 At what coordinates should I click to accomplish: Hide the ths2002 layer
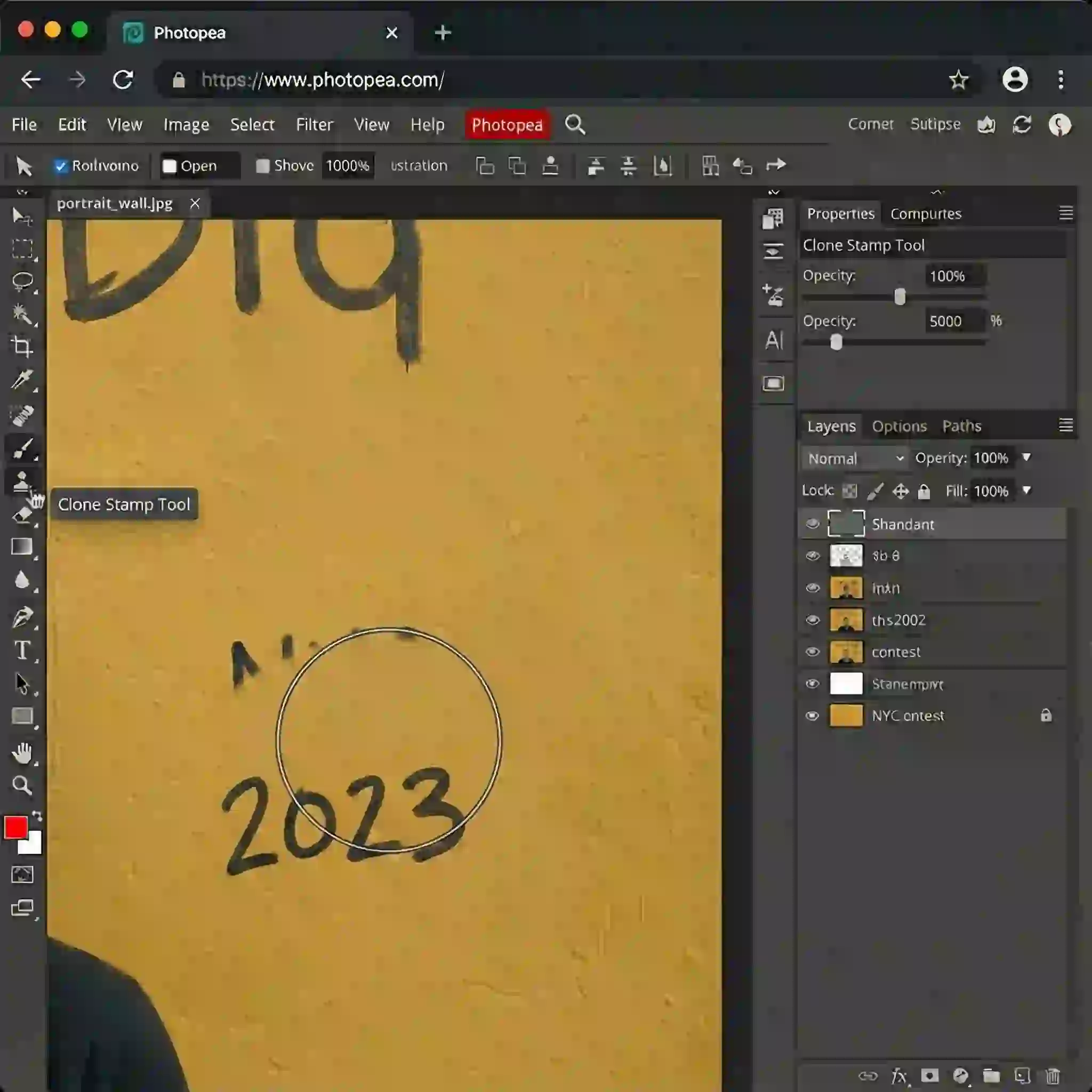point(812,620)
